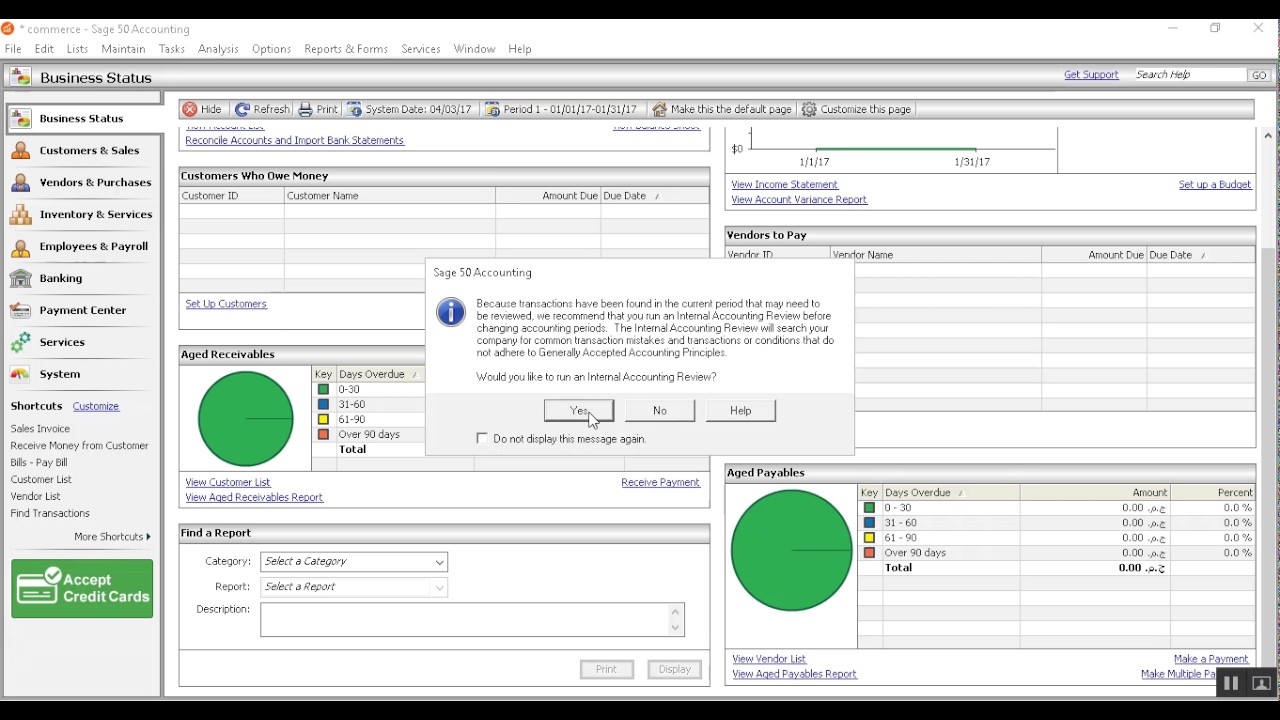Open Customers & Sales navigation icon
Viewport: 1280px width, 720px height.
pyautogui.click(x=21, y=150)
